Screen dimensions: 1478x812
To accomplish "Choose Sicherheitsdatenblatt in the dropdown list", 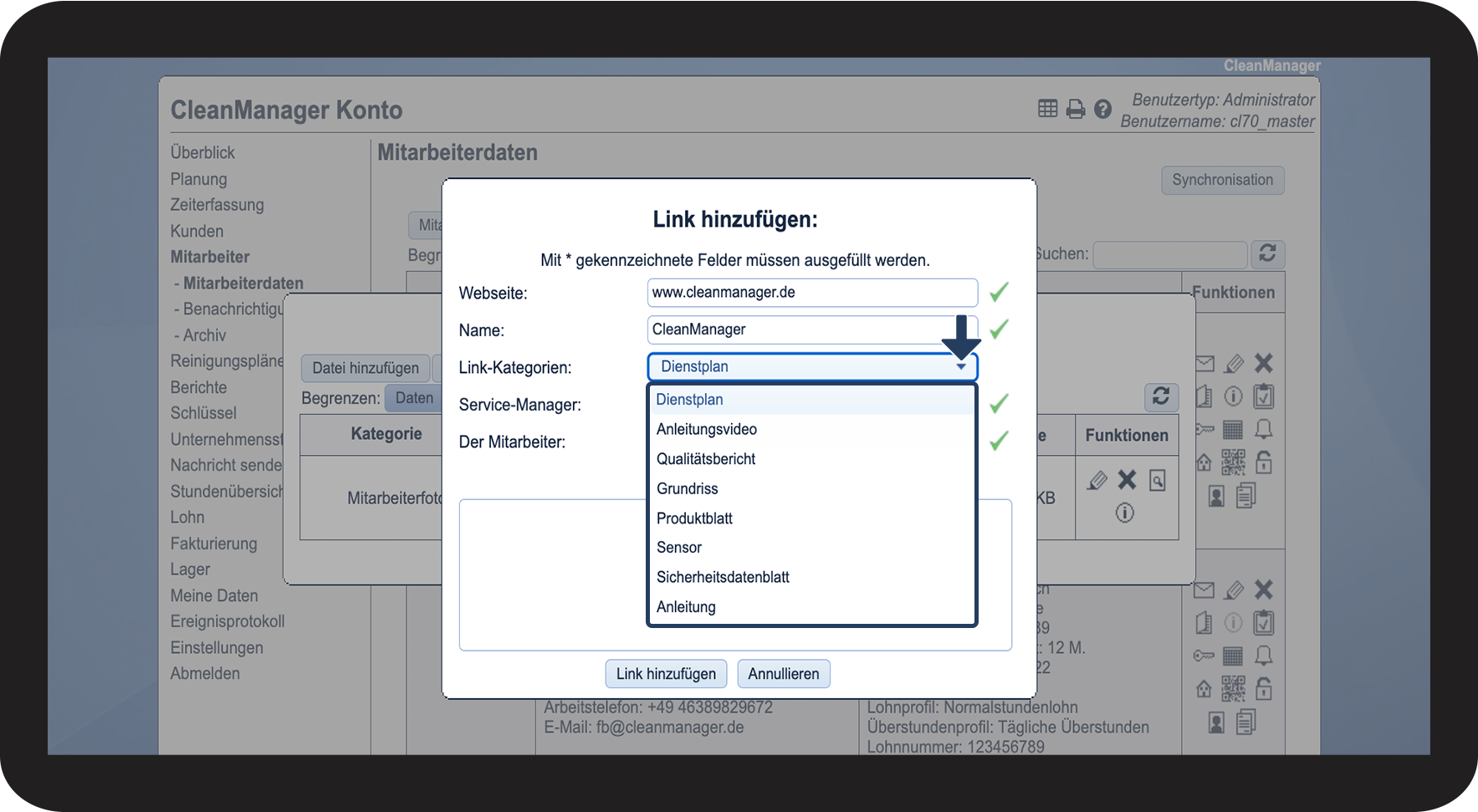I will 723,578.
